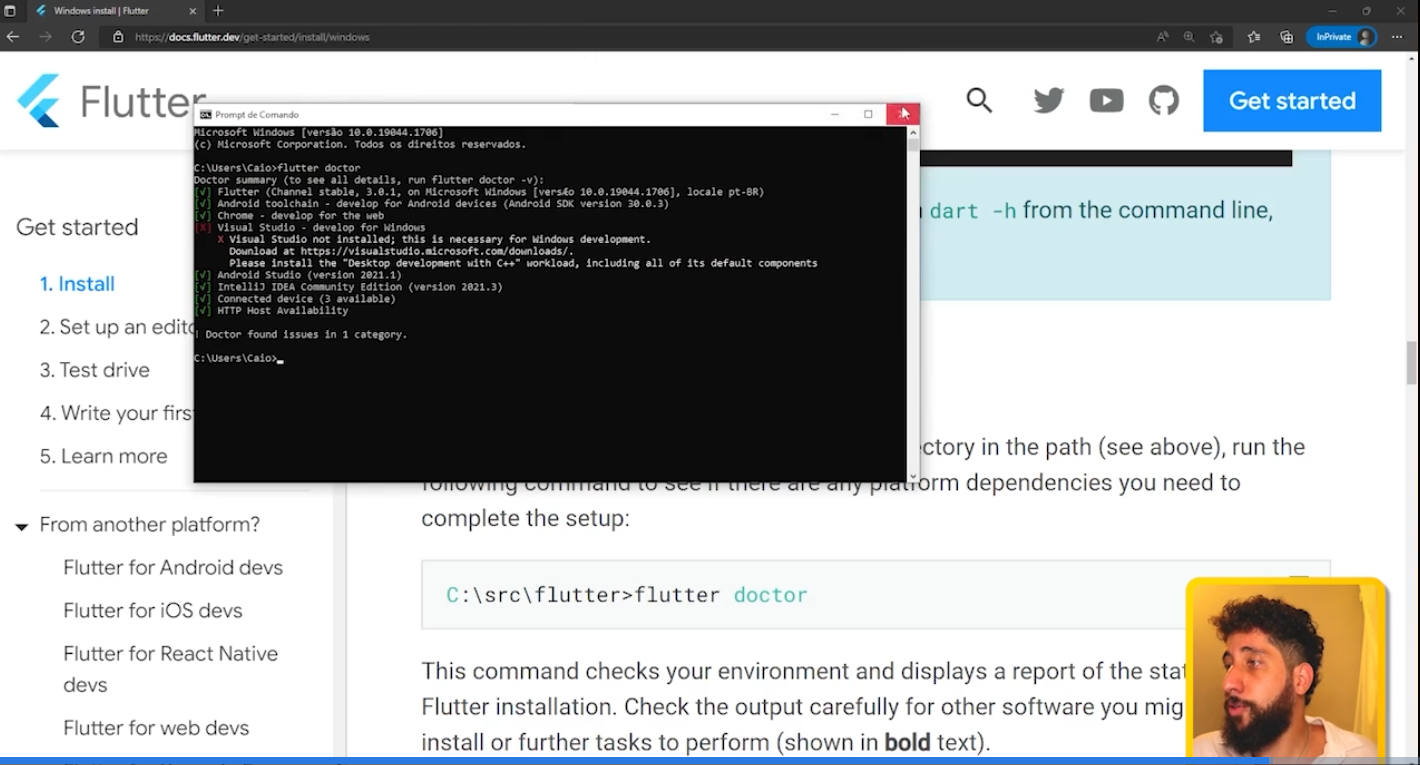Click the HTTP Host Availability line
The height and width of the screenshot is (765, 1420).
point(272,311)
